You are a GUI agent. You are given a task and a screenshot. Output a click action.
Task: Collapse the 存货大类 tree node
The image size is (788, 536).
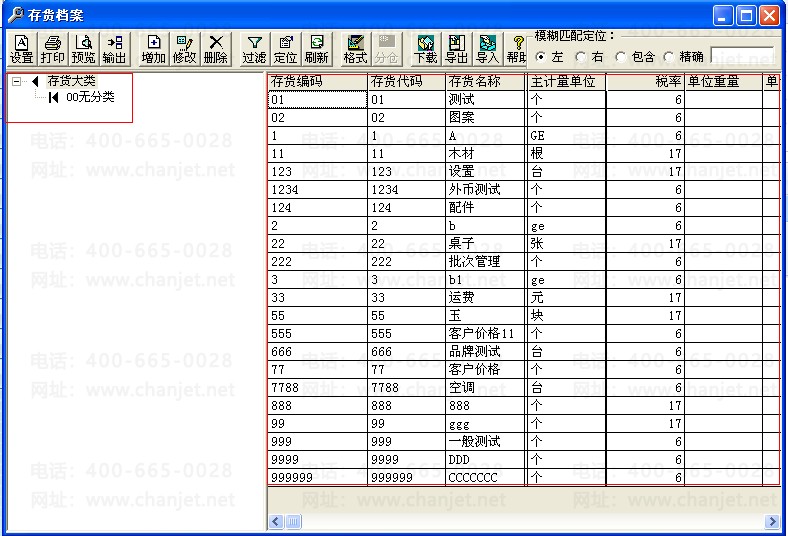[x=17, y=81]
